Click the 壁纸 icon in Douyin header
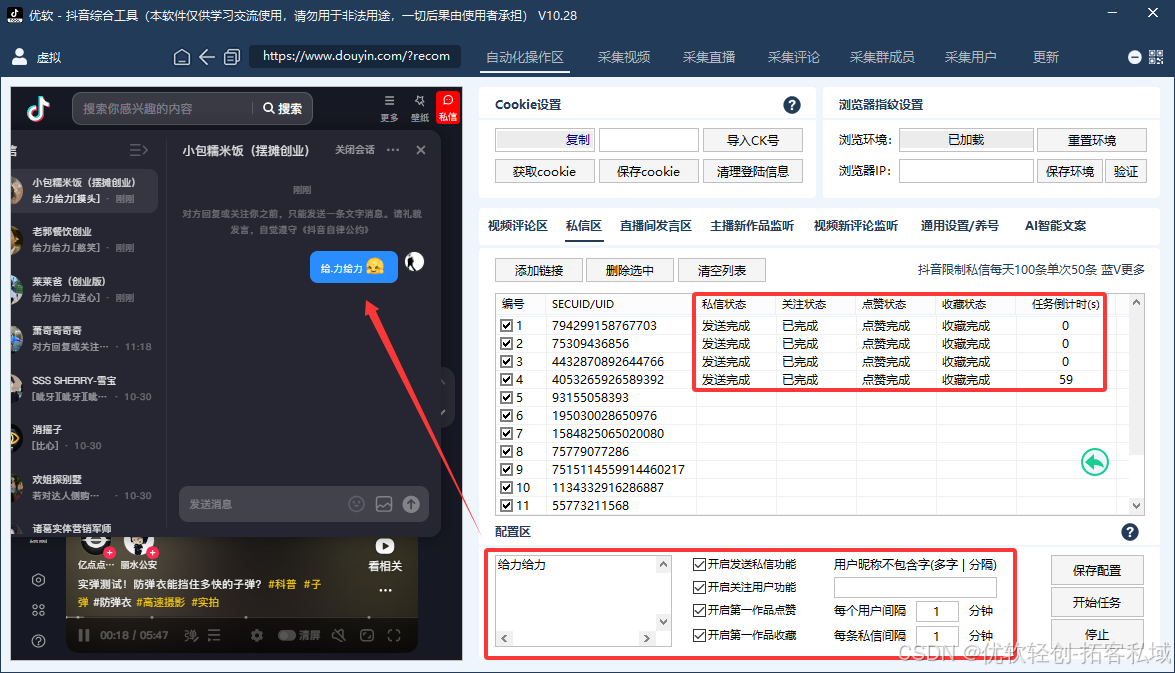 (x=420, y=107)
